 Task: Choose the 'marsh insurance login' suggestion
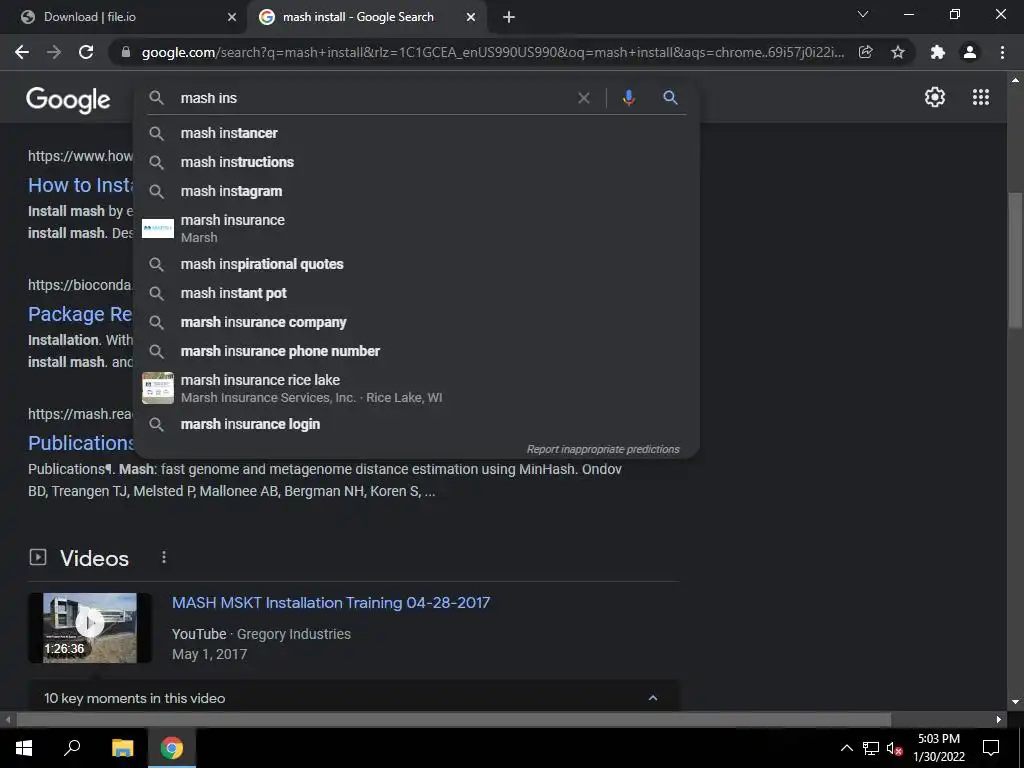[x=416, y=424]
